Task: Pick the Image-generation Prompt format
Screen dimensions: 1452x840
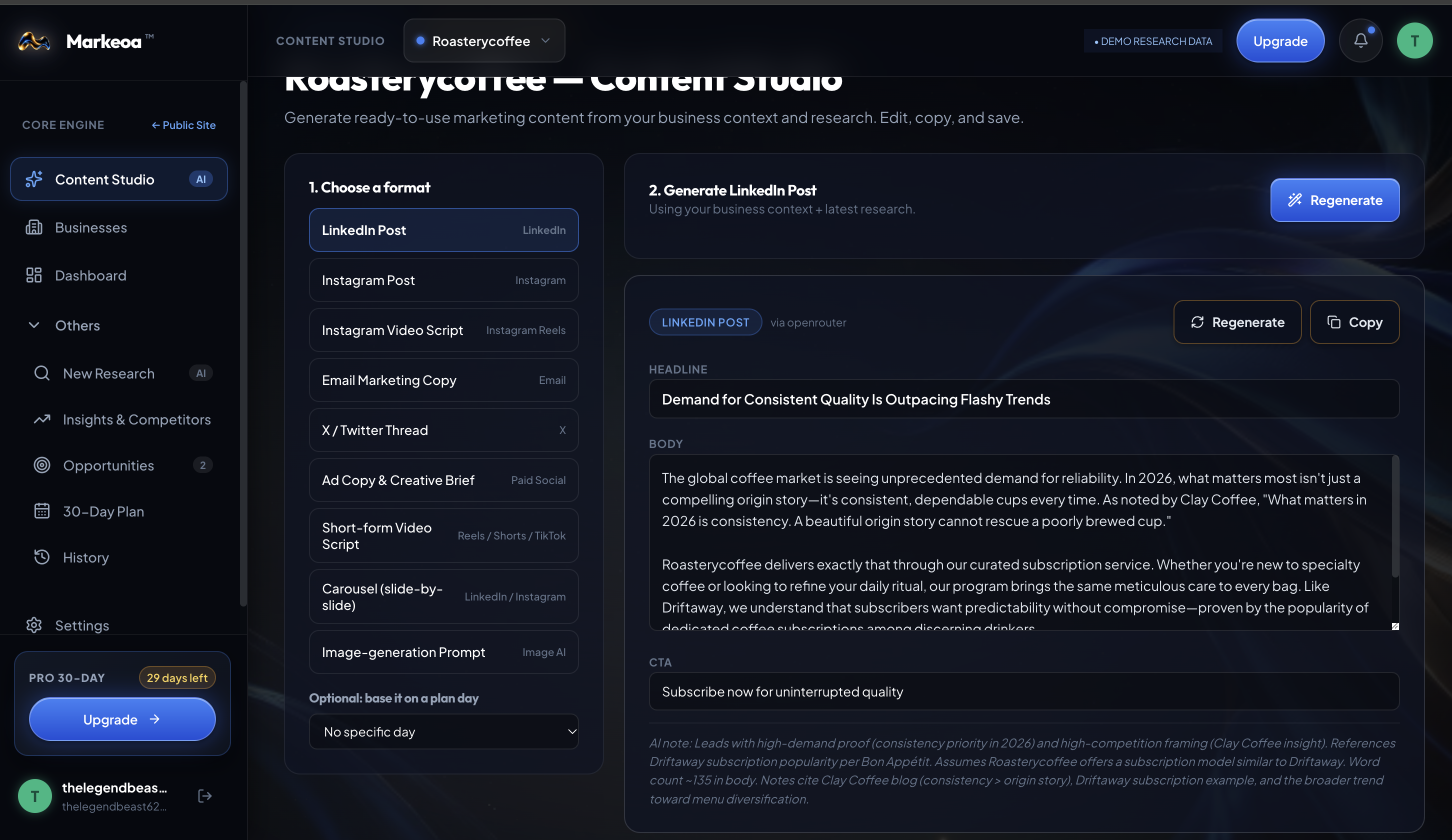Action: 443,652
